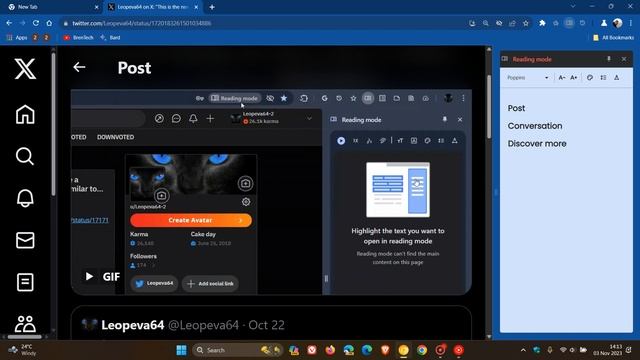Open tab search chevron in title bar
The width and height of the screenshot is (640, 360).
573,7
